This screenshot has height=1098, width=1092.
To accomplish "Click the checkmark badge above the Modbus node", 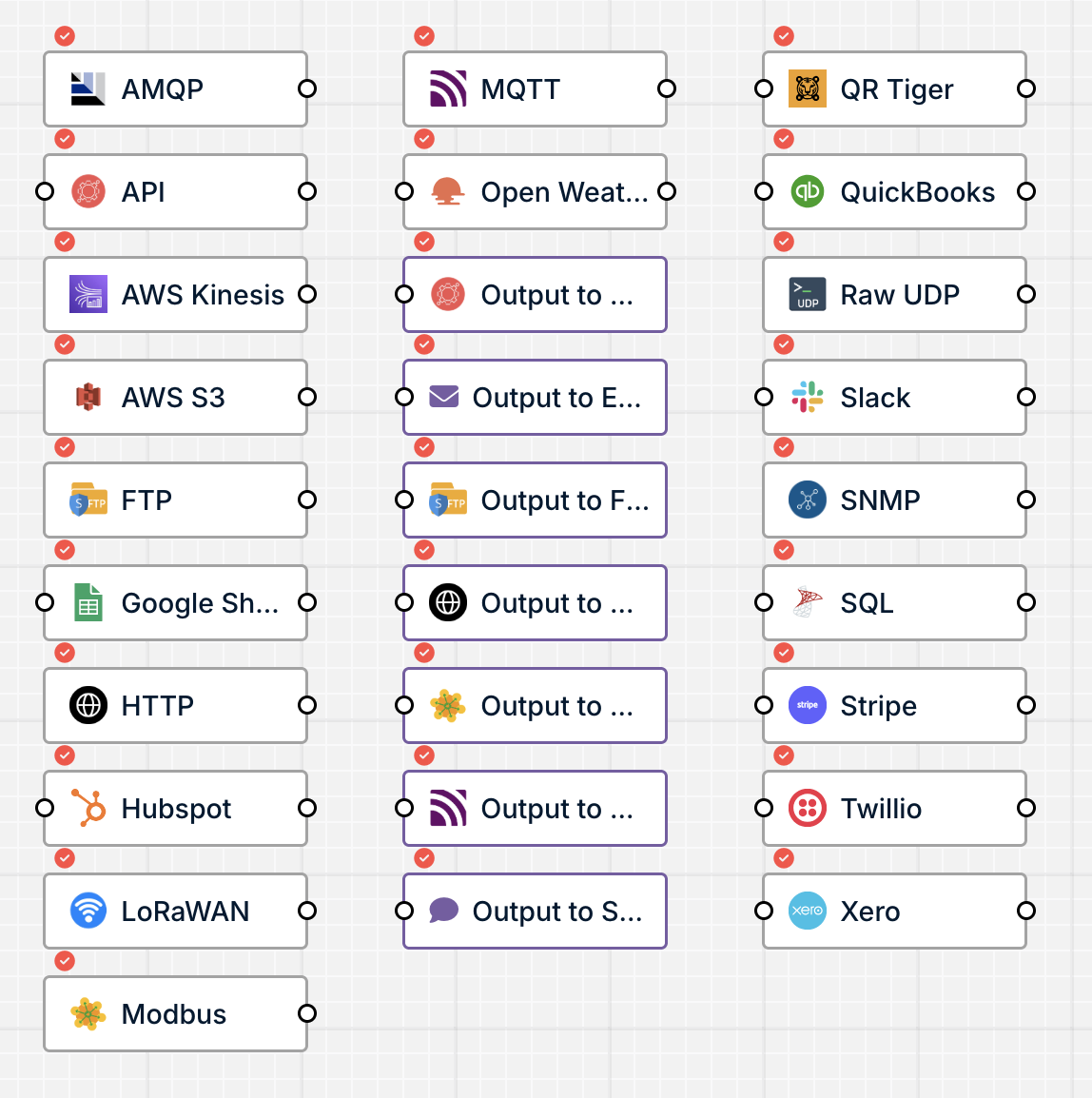I will 65,961.
